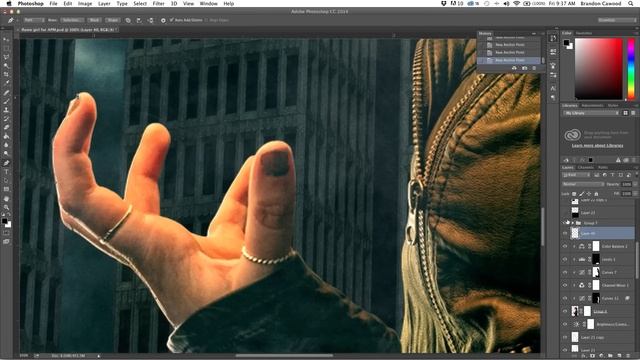
Task: Click the Shape button in options bar
Action: [x=112, y=20]
